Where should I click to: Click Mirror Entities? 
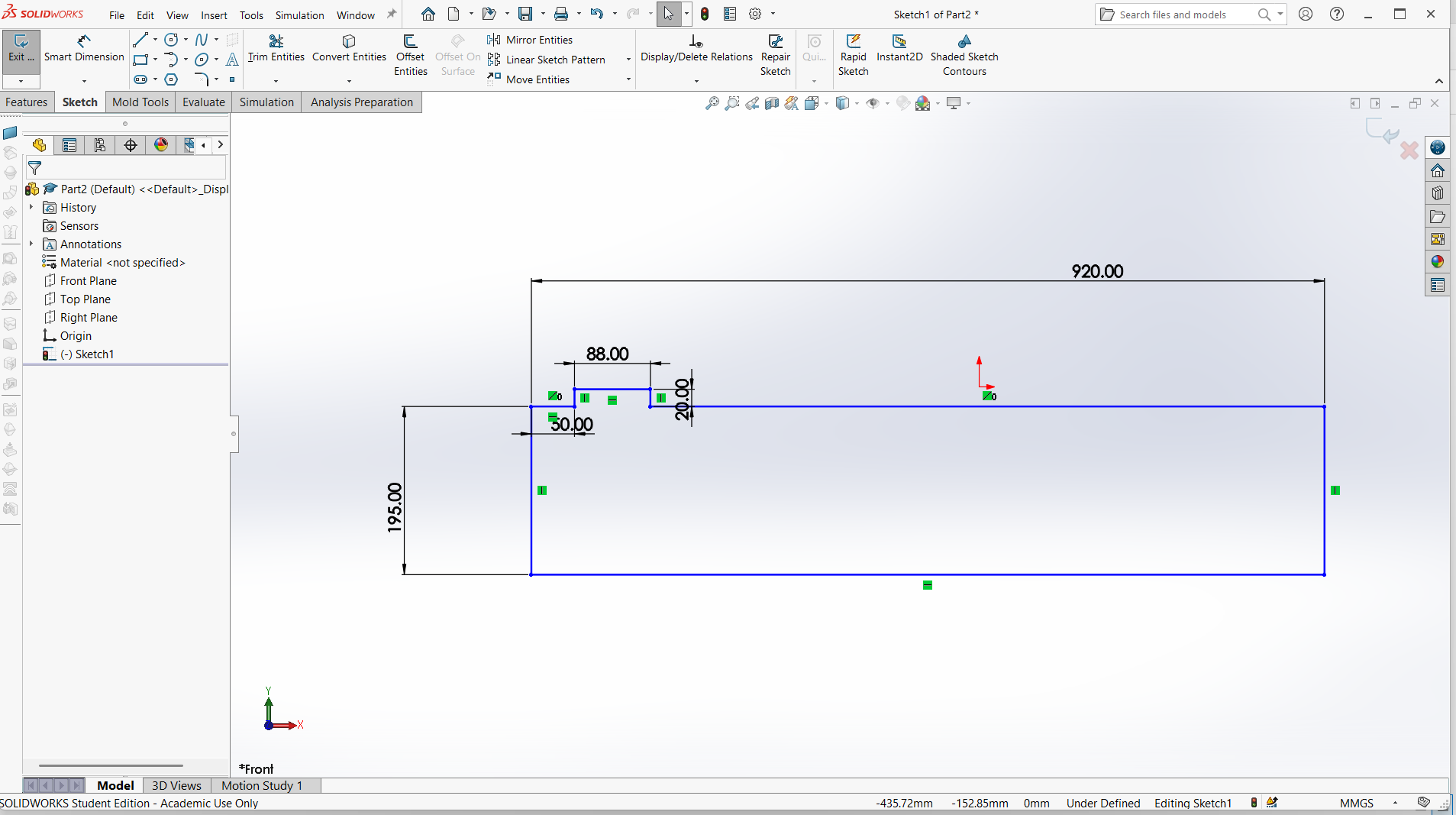click(530, 40)
